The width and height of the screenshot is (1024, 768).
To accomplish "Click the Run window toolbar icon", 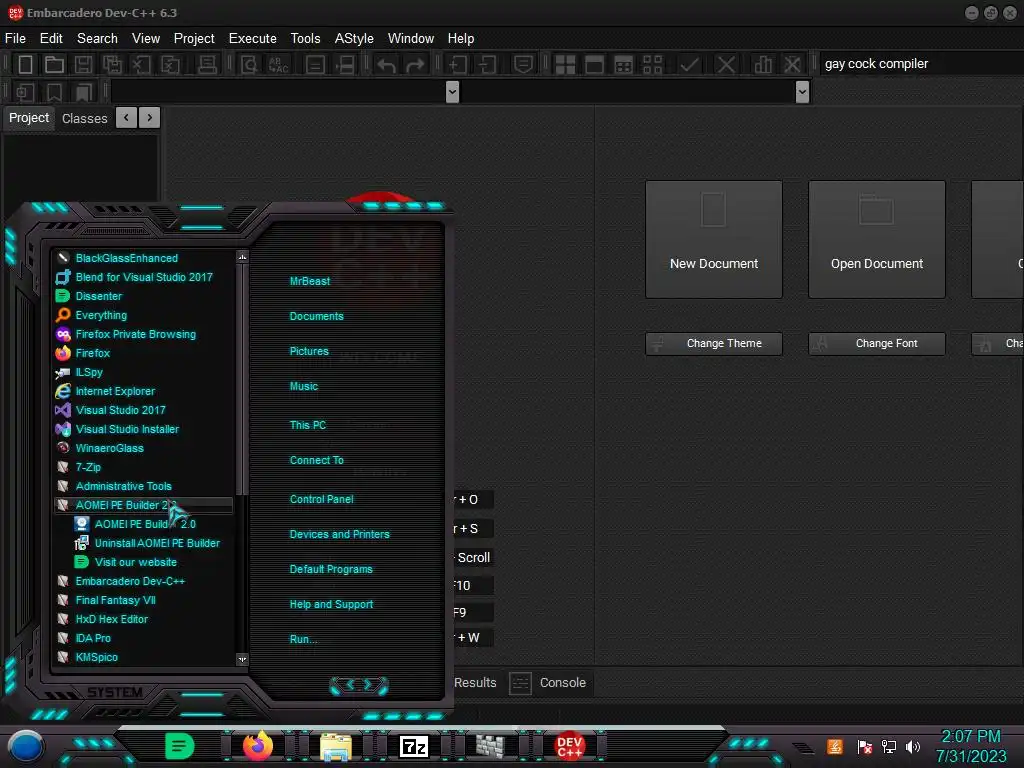I will click(594, 64).
